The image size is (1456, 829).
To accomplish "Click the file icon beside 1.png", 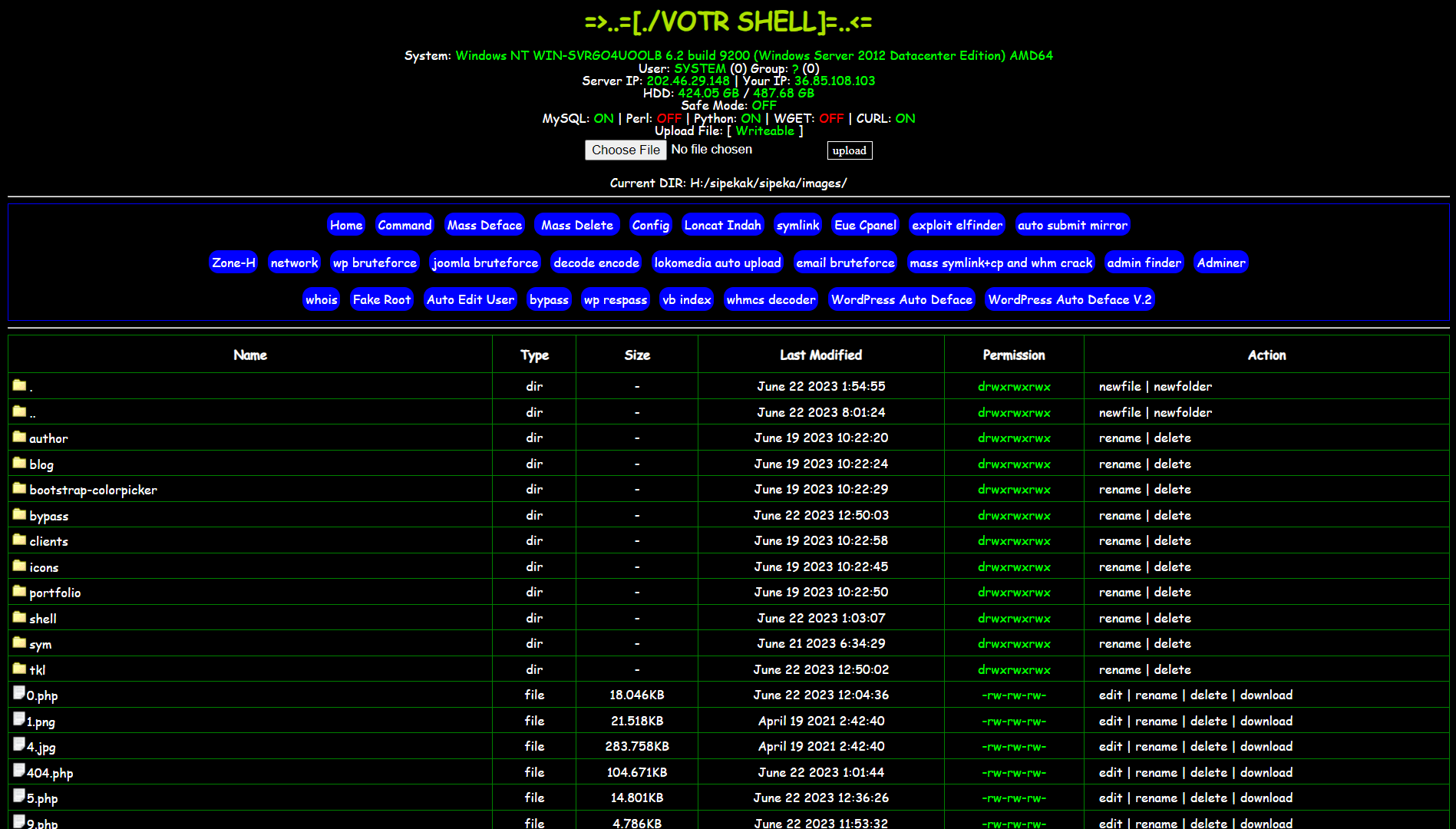I will pyautogui.click(x=18, y=719).
